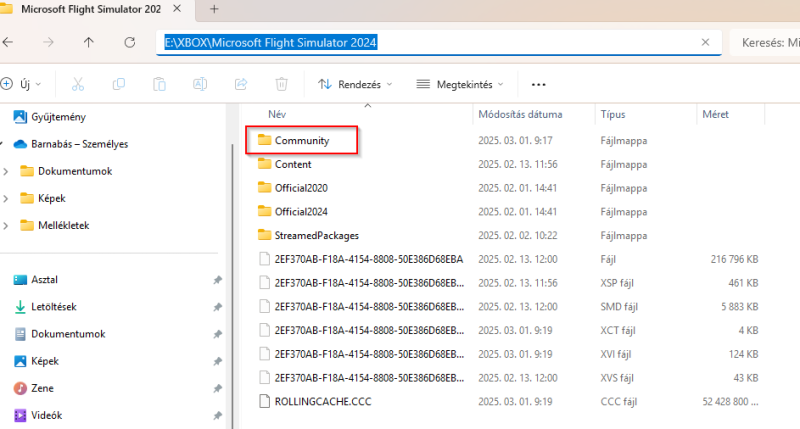The height and width of the screenshot is (429, 800).
Task: Select the 216 796 KB Fájl row
Action: [x=508, y=259]
